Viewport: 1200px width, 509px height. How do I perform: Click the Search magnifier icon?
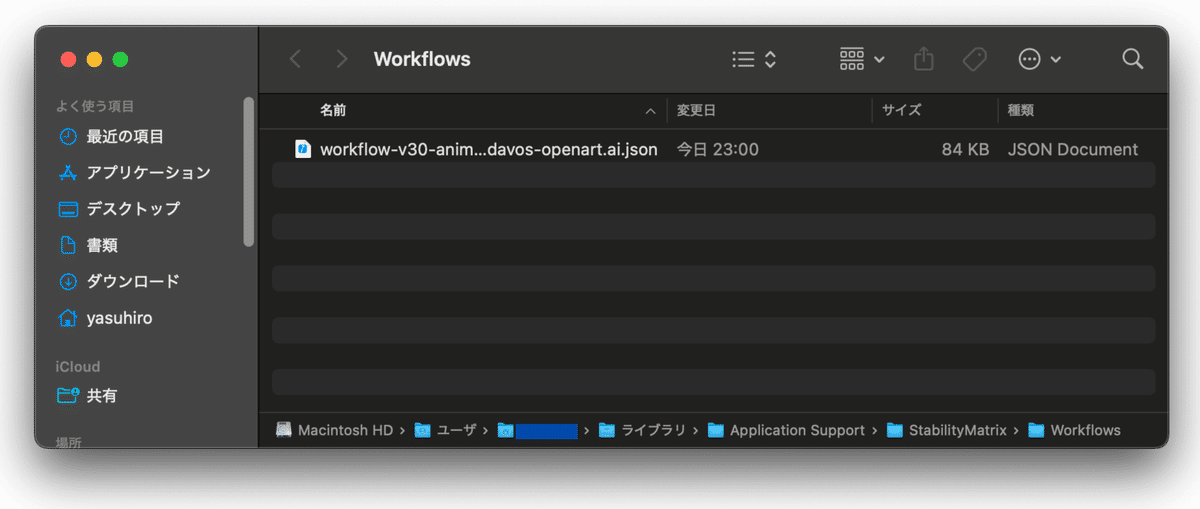(1132, 59)
